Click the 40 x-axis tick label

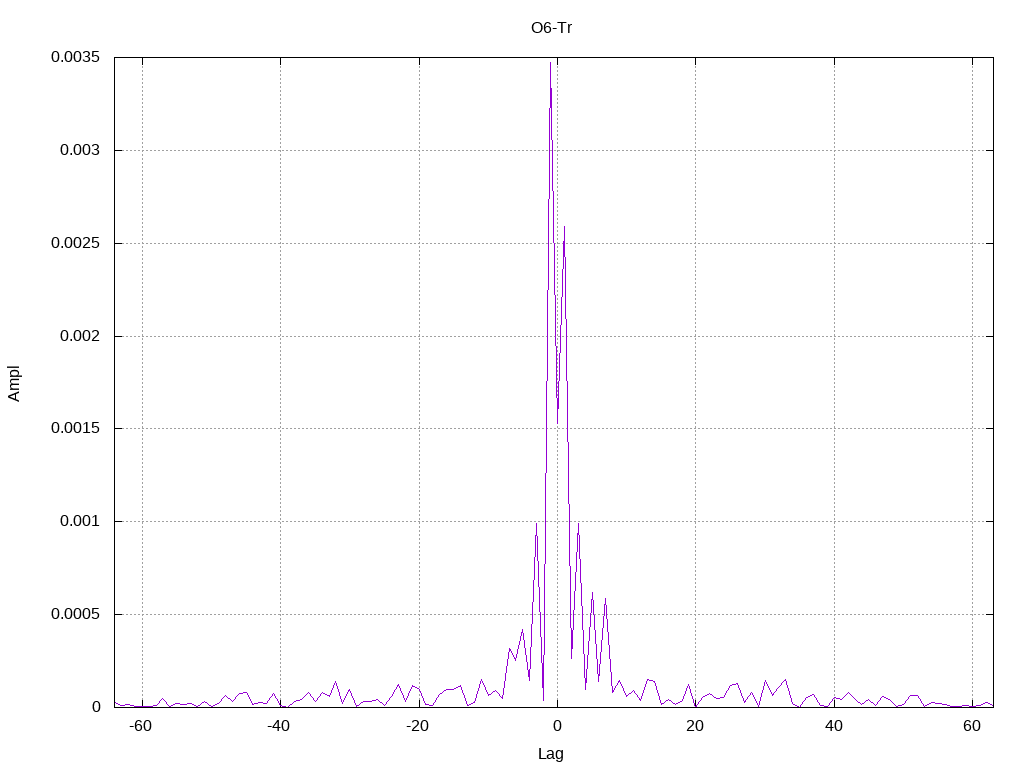[x=833, y=726]
